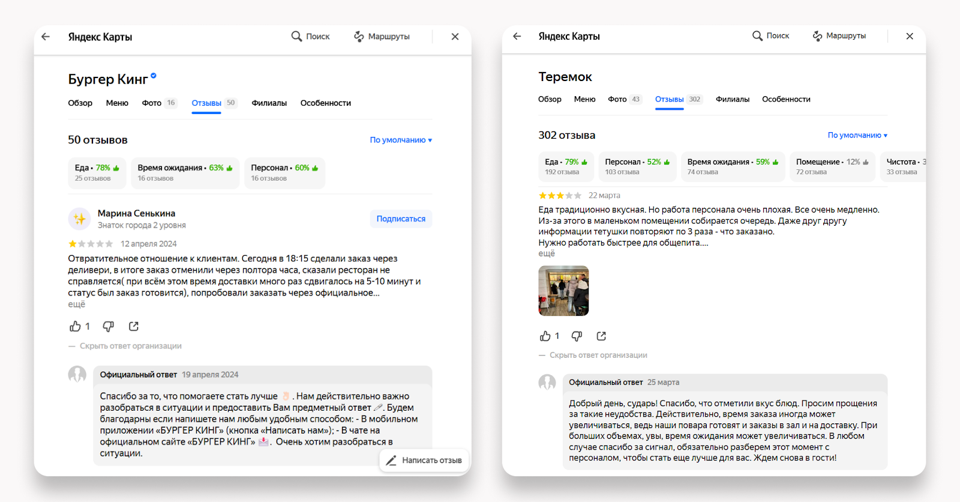The width and height of the screenshot is (960, 502).
Task: Collapse Теремок organization reply
Action: [x=593, y=355]
